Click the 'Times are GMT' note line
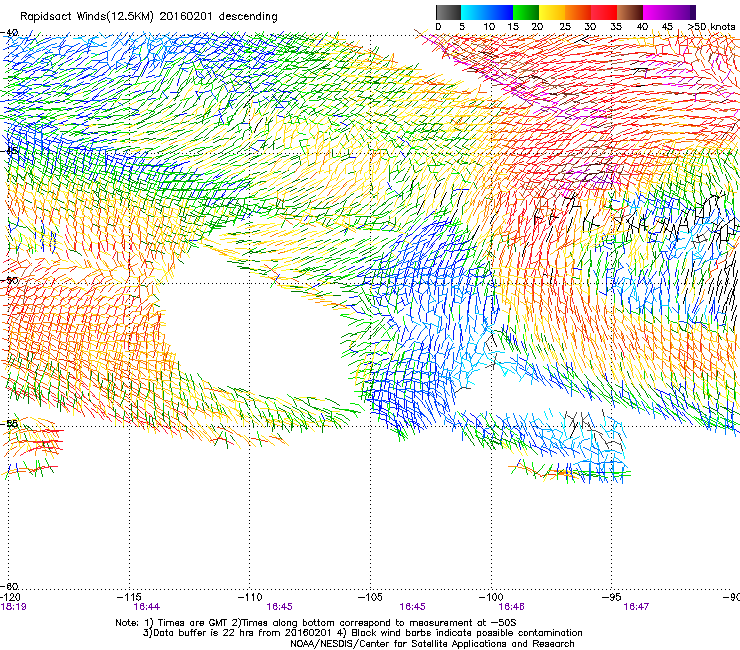The height and width of the screenshot is (650, 740). (316, 623)
